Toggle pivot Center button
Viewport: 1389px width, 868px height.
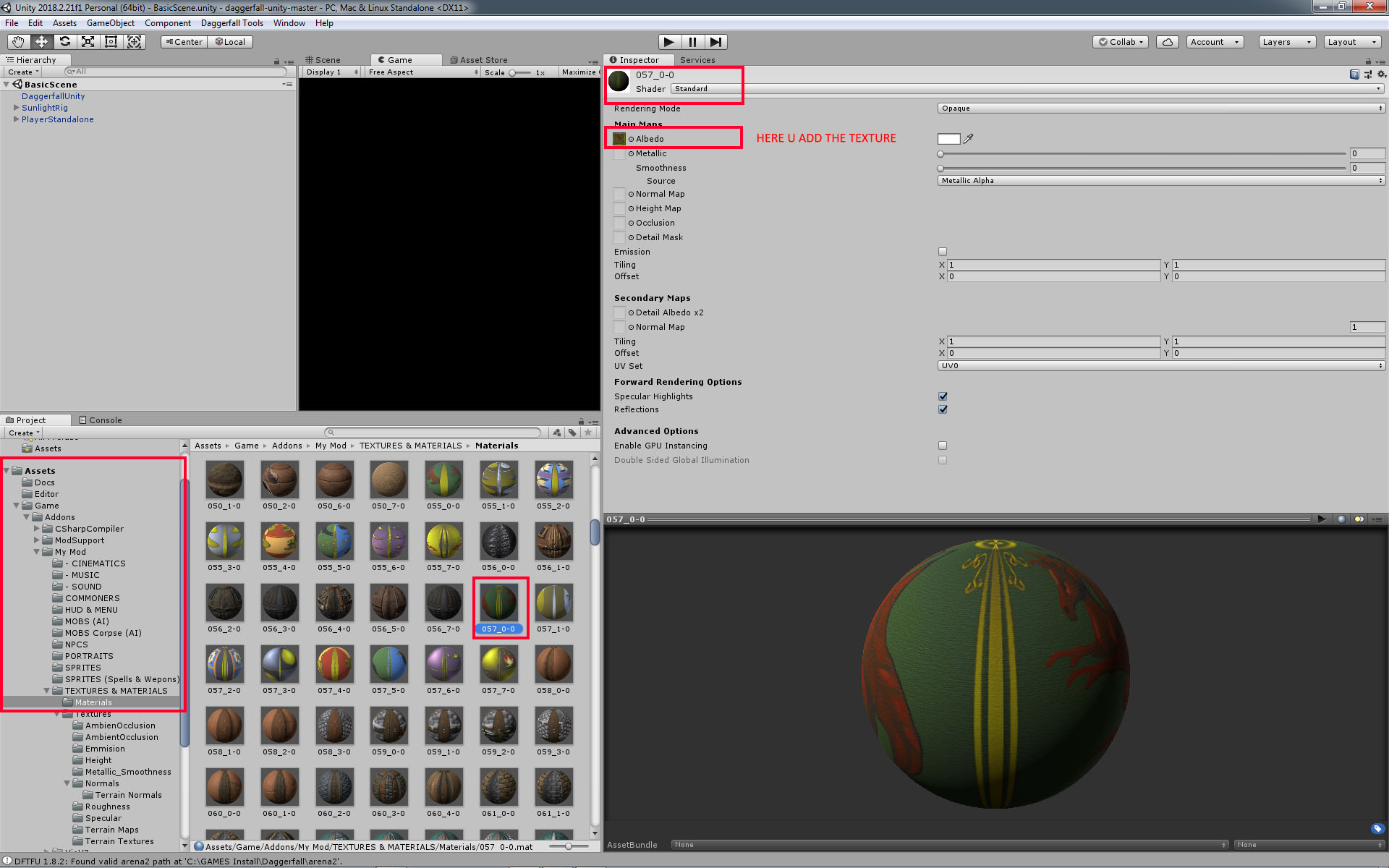click(x=184, y=42)
